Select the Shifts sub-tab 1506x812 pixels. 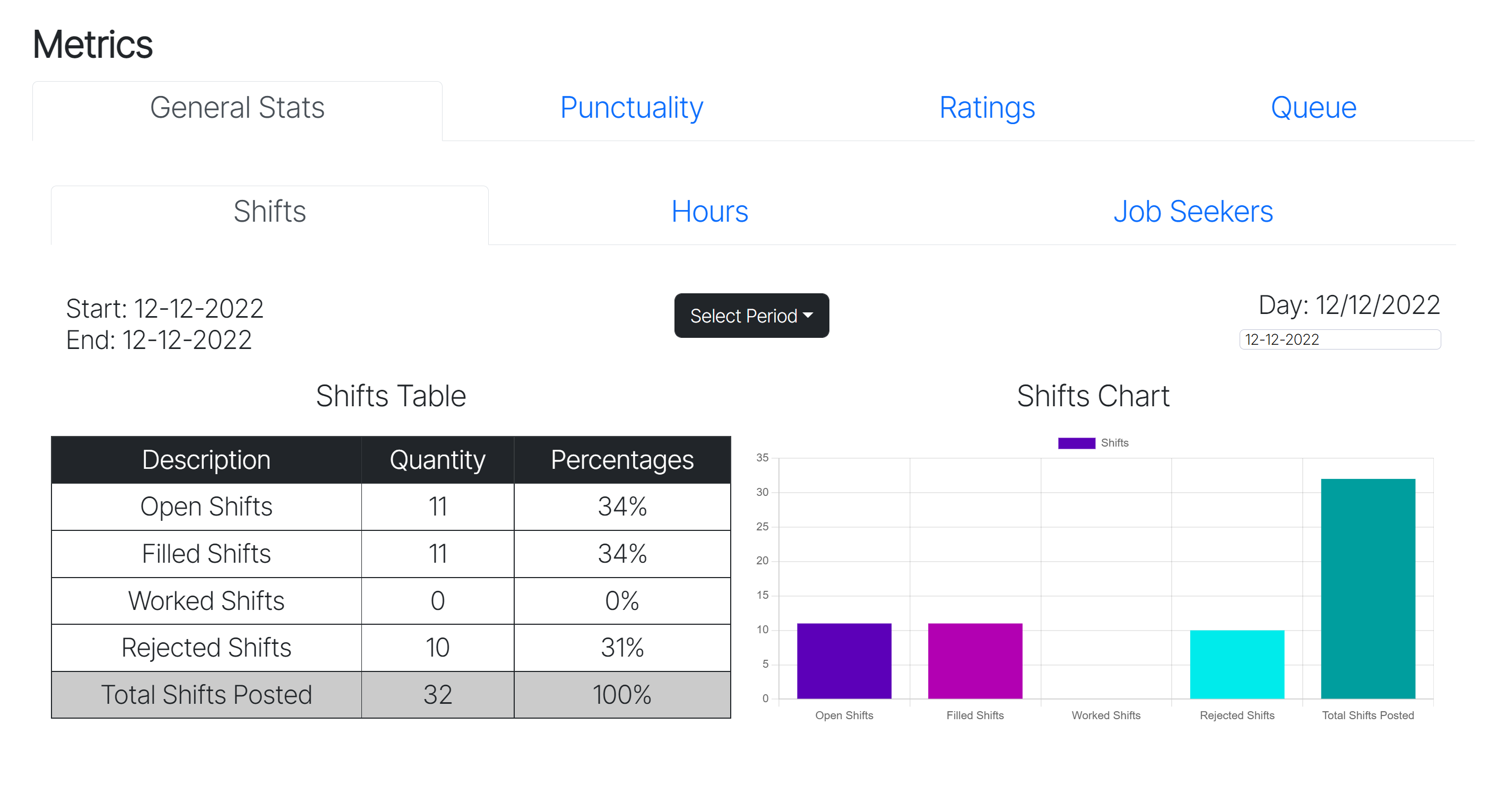pyautogui.click(x=270, y=212)
